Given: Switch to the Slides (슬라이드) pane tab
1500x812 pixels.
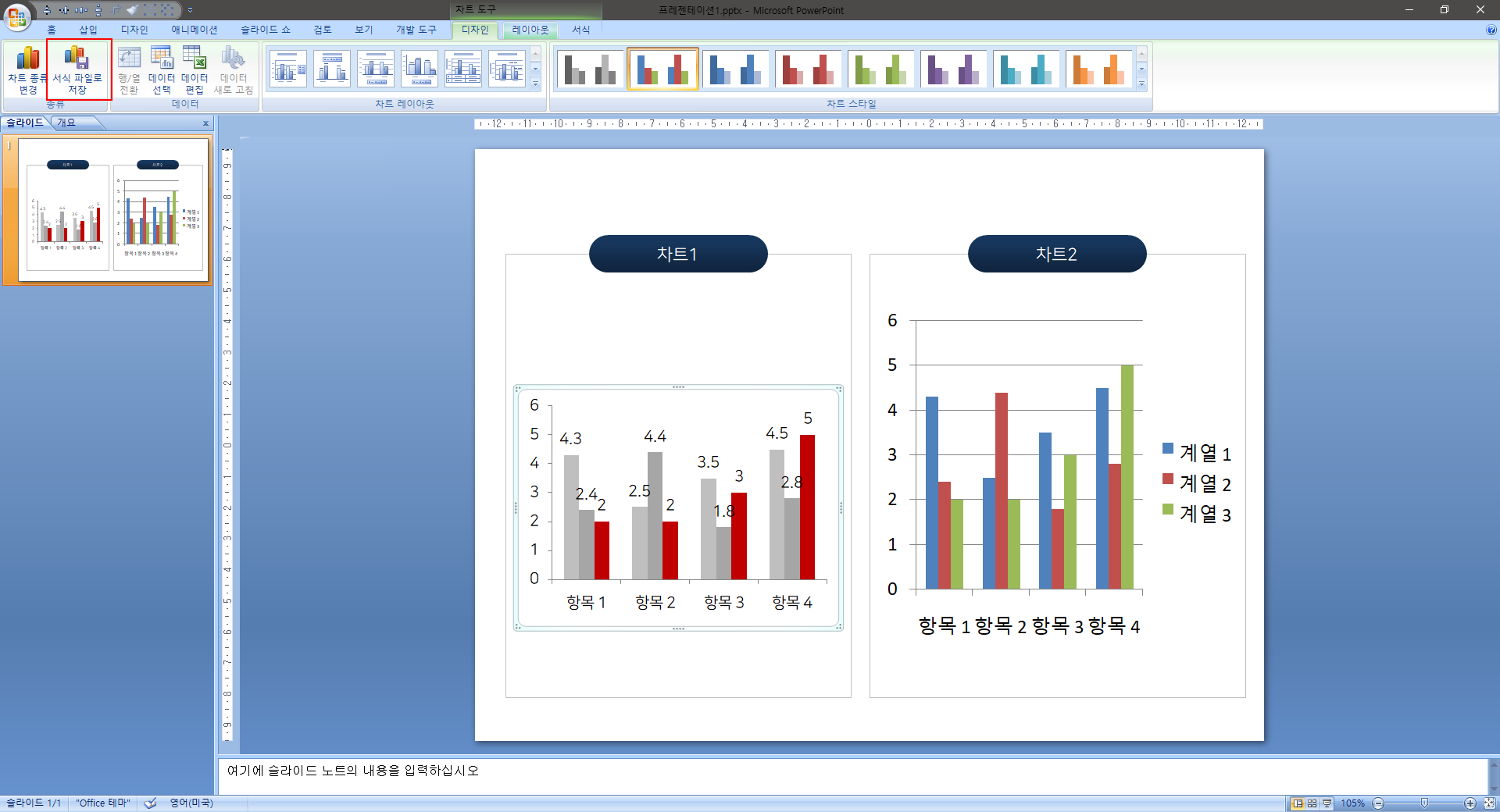Looking at the screenshot, I should coord(25,123).
